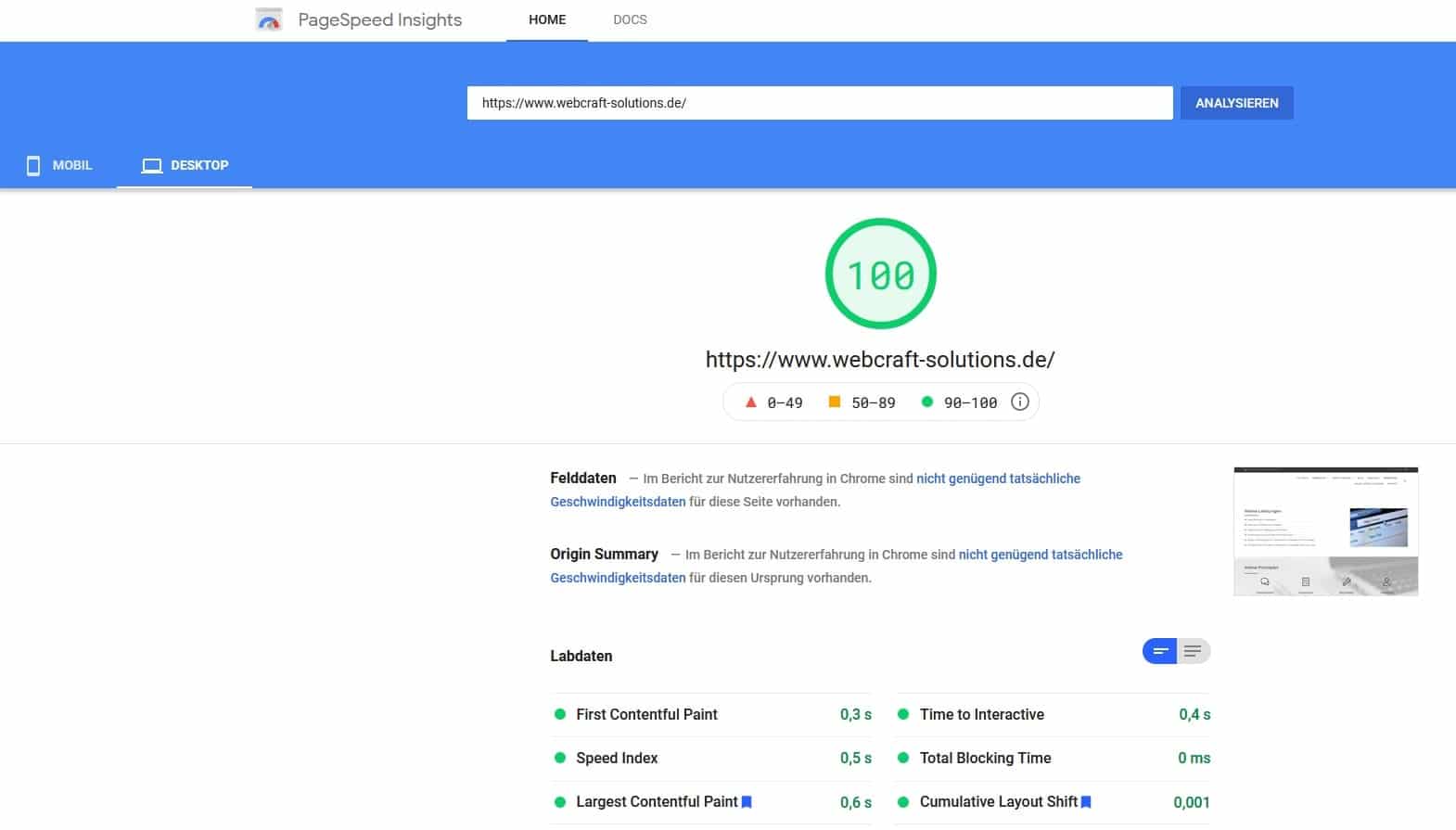Click the 0,5 s value
Viewport: 1456px width, 830px height.
[856, 759]
